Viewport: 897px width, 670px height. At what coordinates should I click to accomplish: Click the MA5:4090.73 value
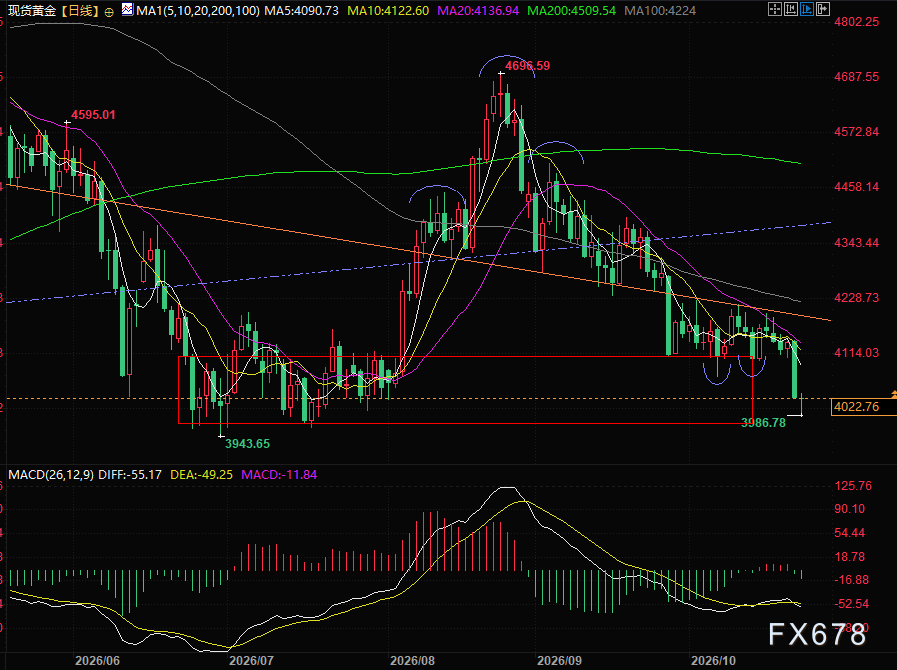tap(301, 11)
